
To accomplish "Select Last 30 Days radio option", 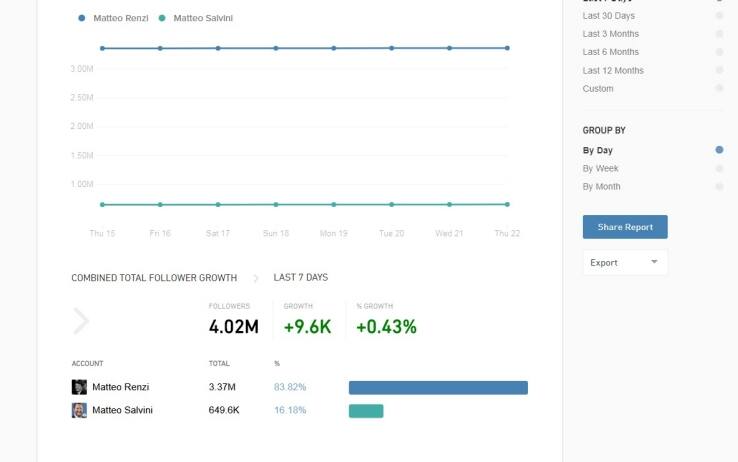I will pos(719,16).
